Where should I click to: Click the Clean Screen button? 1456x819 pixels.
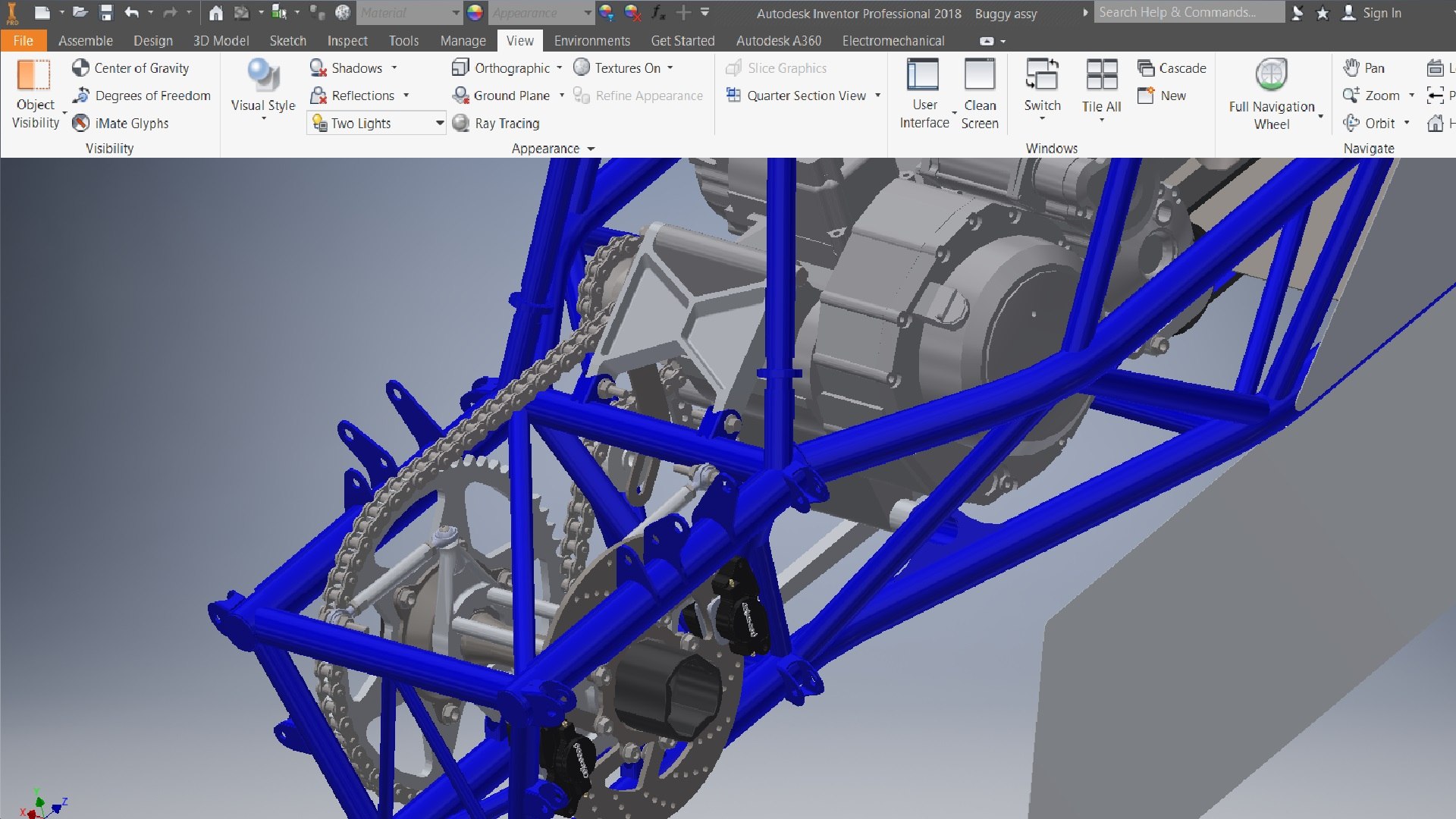click(980, 93)
